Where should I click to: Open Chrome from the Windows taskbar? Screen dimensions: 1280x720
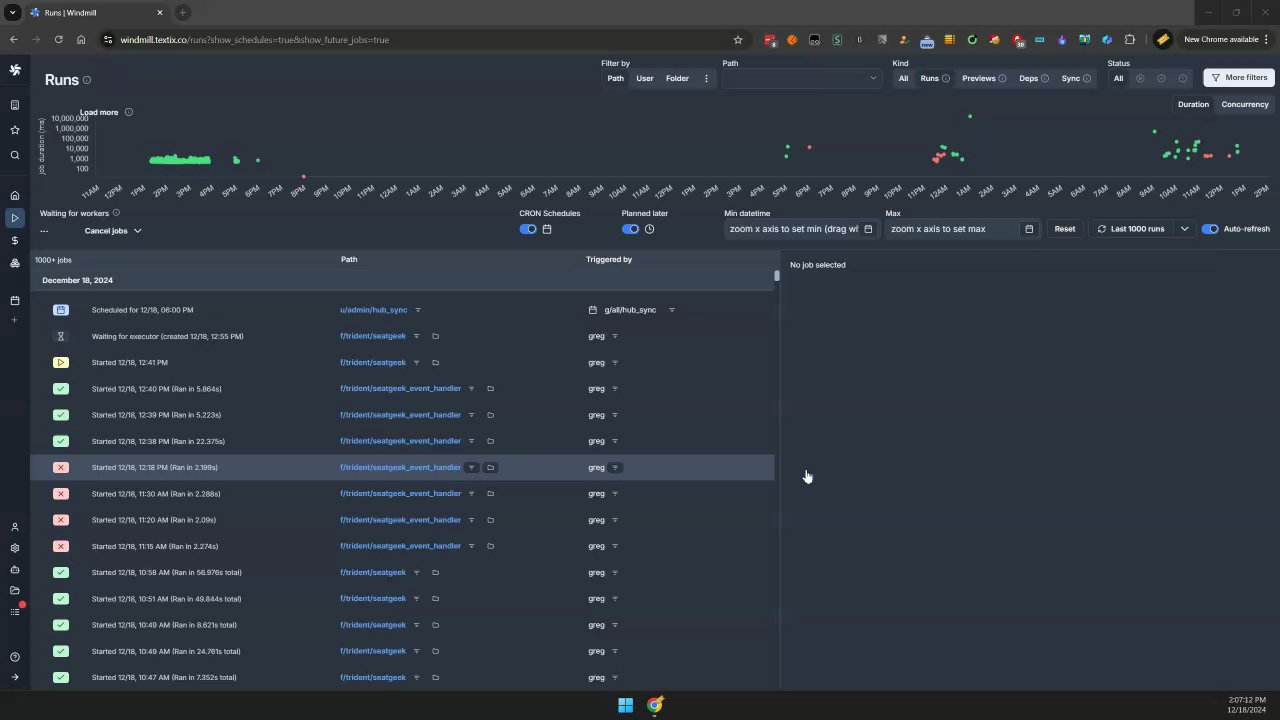point(655,705)
